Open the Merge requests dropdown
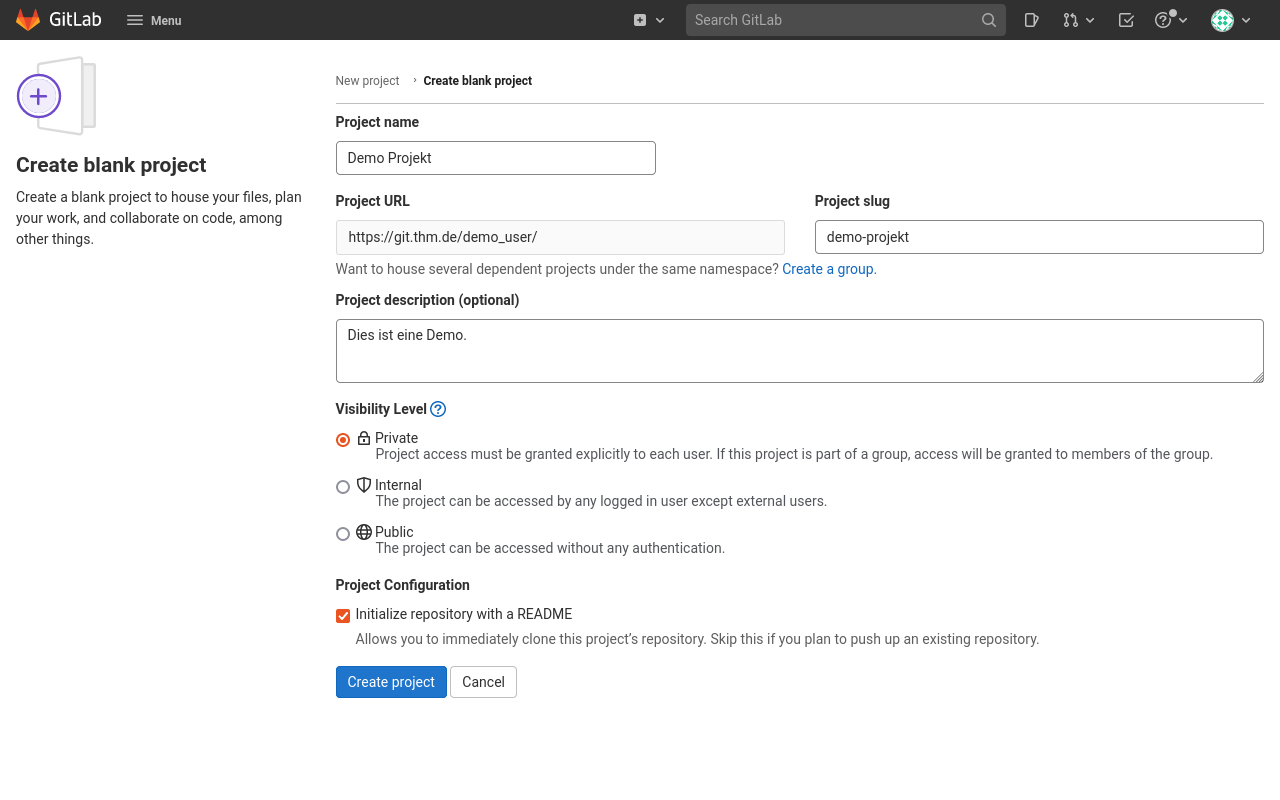The image size is (1280, 800). (1079, 20)
